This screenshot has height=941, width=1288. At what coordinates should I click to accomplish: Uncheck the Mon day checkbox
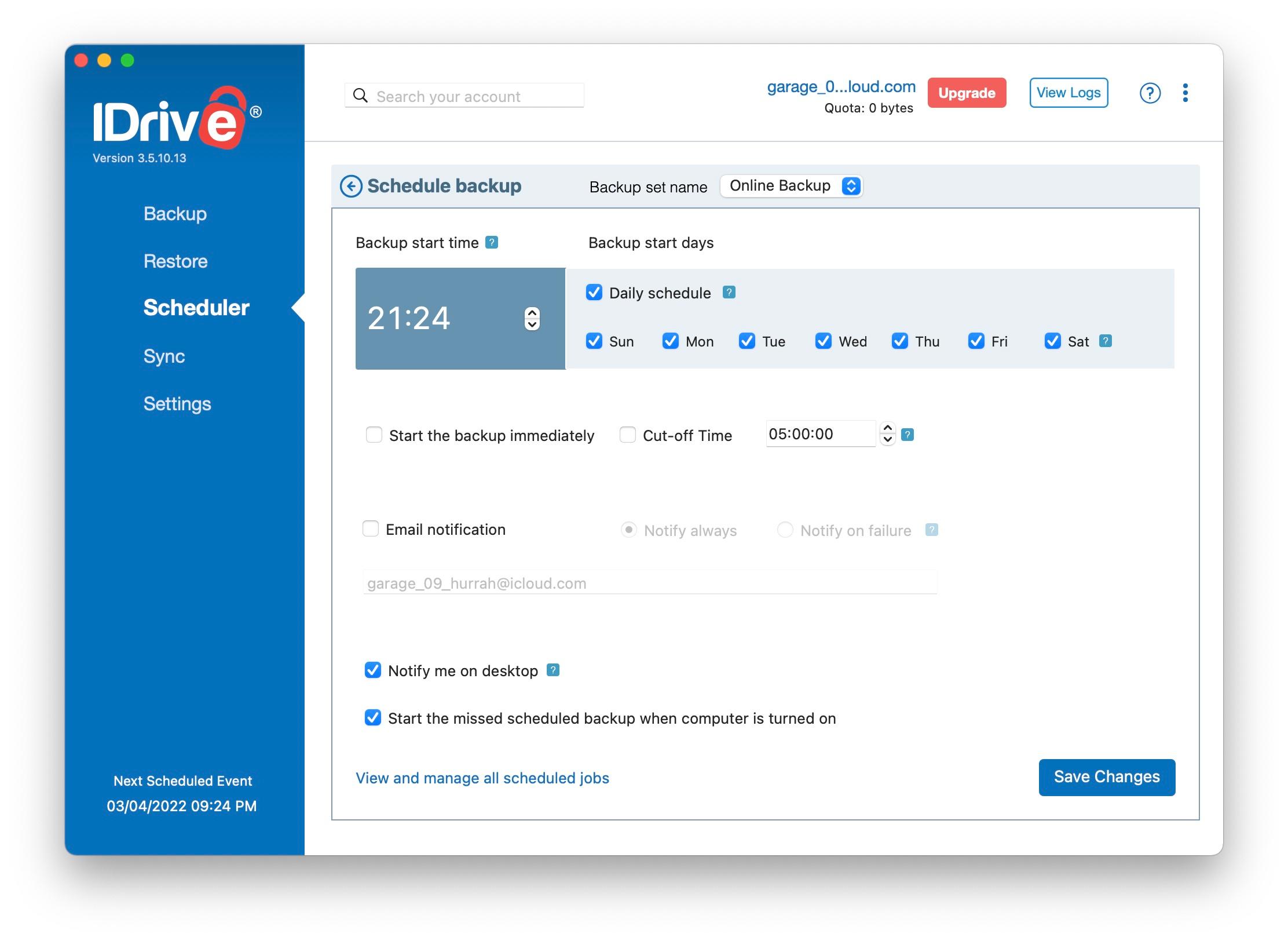(x=671, y=341)
